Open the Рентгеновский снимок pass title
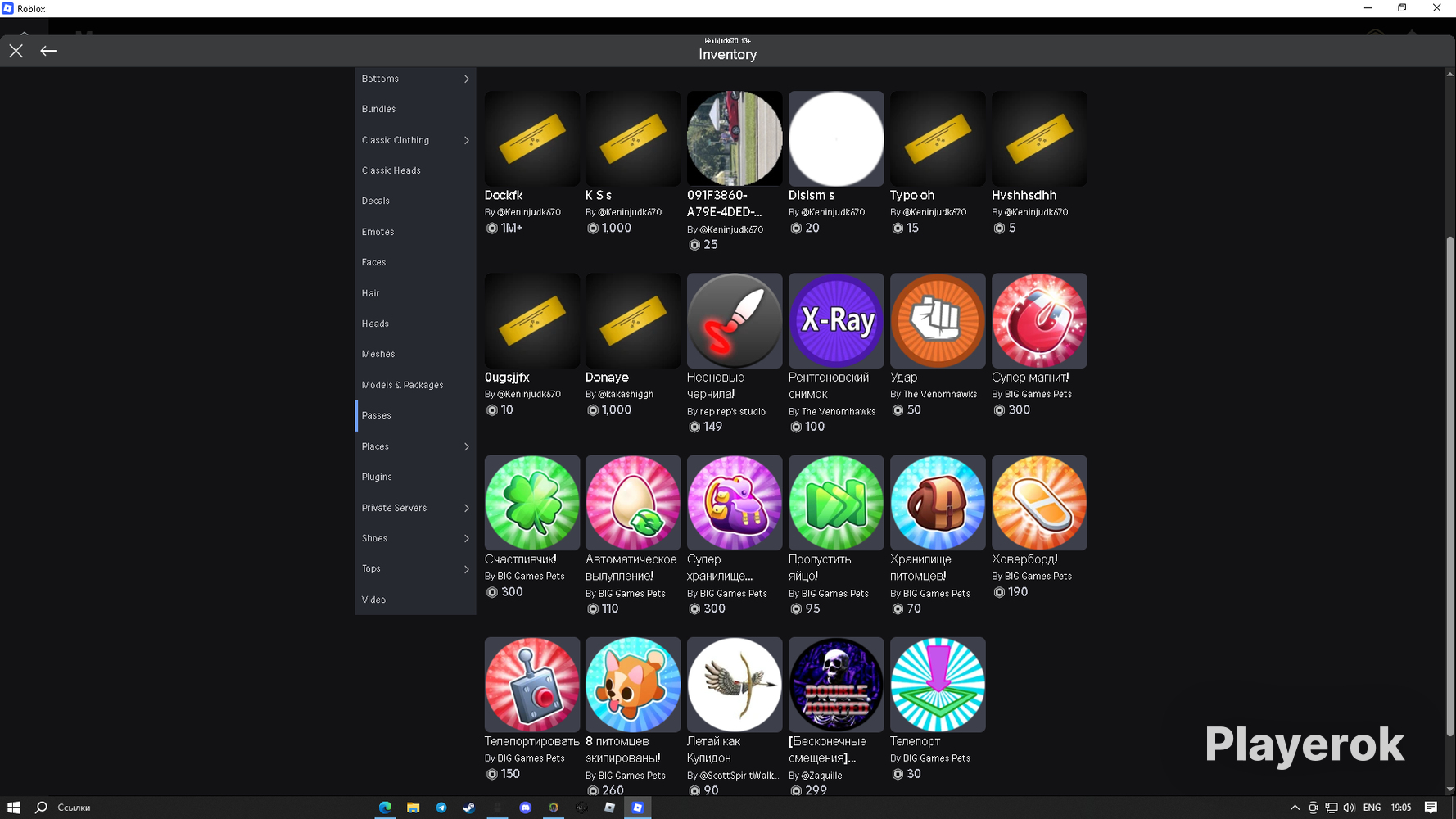 tap(829, 386)
